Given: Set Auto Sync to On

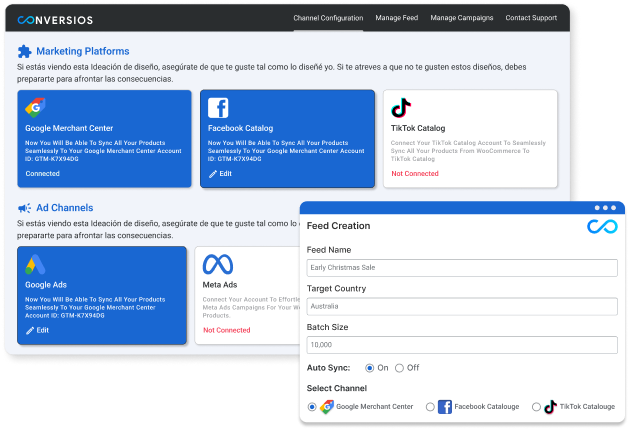Looking at the screenshot, I should (x=369, y=368).
